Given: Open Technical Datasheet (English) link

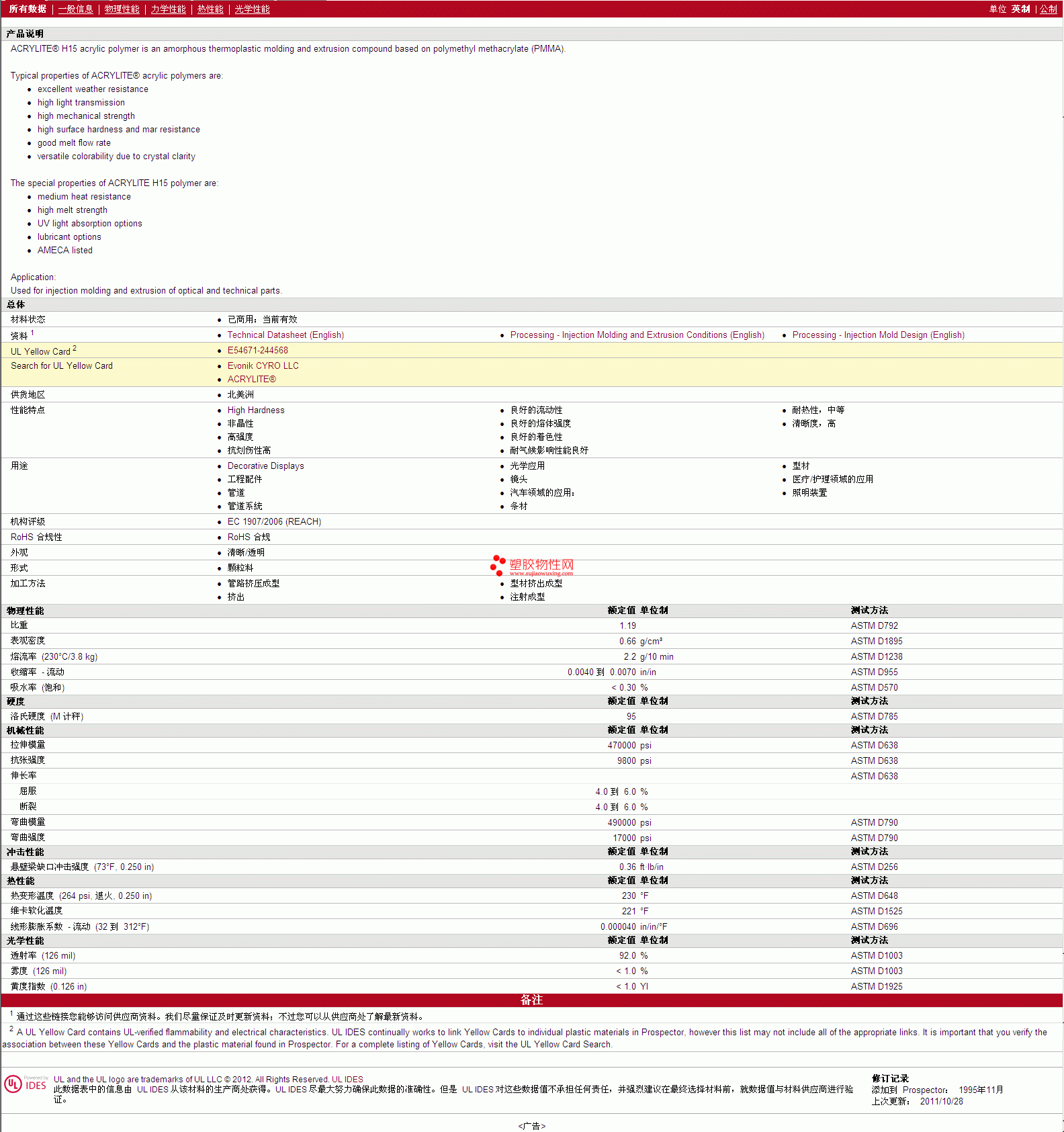Looking at the screenshot, I should pyautogui.click(x=285, y=335).
